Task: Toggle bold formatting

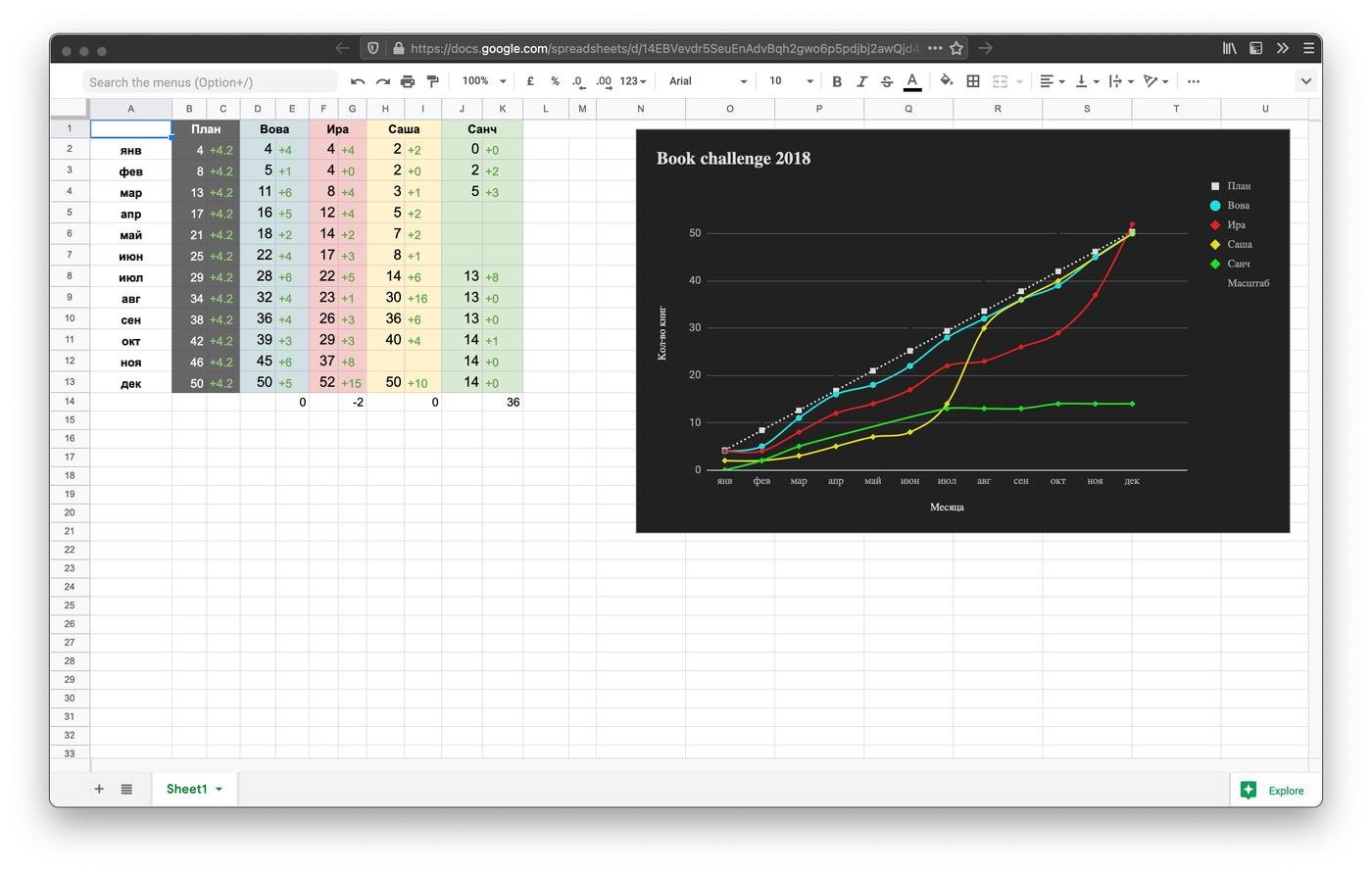Action: pos(837,81)
